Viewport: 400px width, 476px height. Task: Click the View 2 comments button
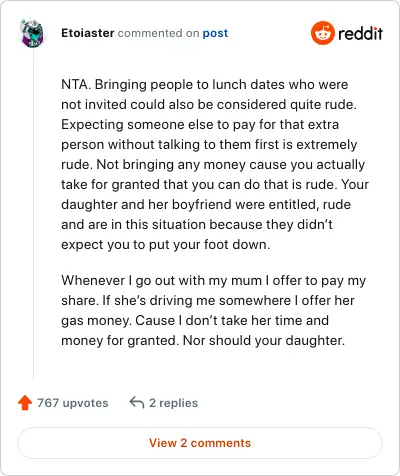pos(200,443)
